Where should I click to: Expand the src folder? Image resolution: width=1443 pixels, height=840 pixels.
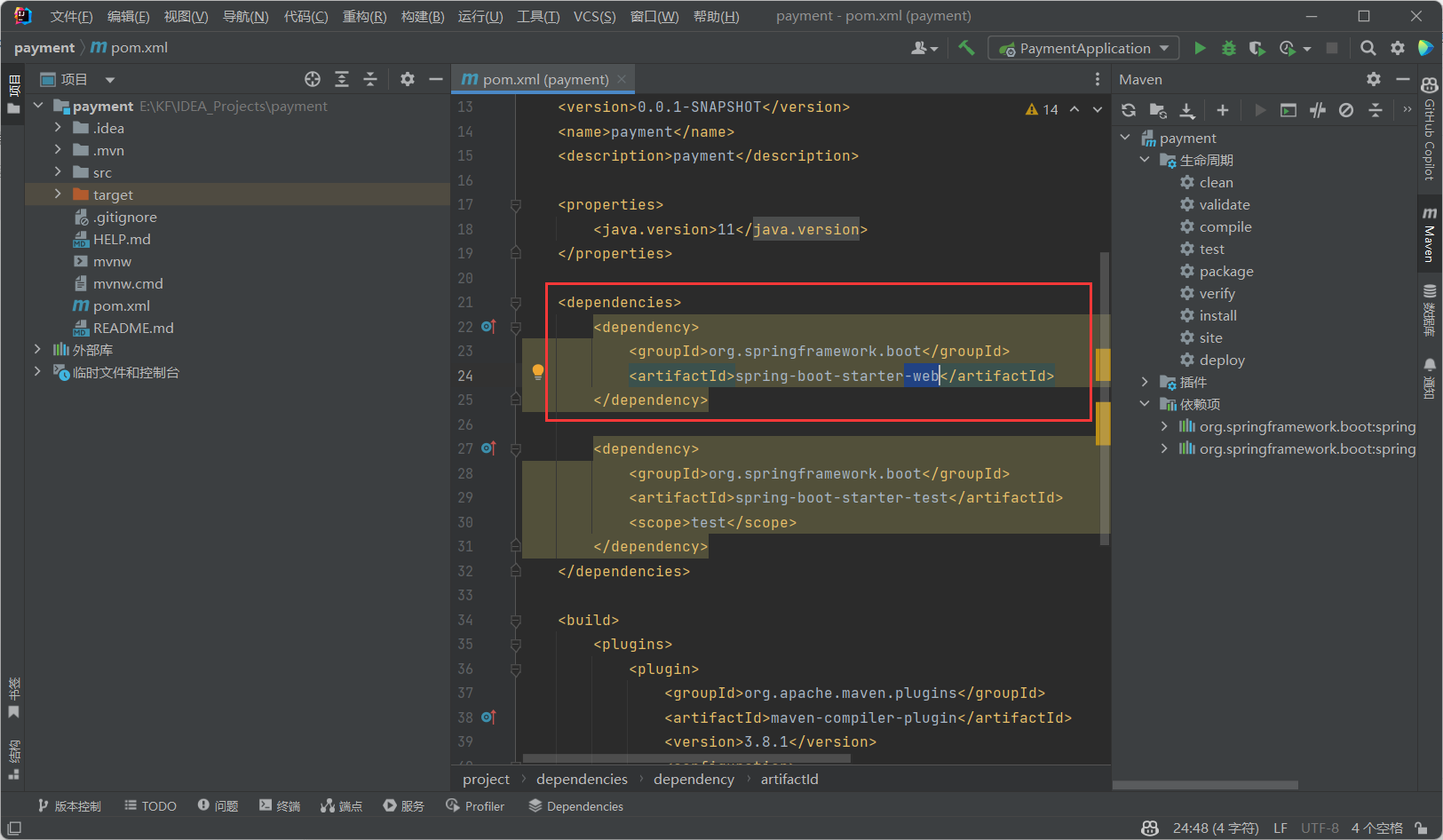pyautogui.click(x=58, y=172)
